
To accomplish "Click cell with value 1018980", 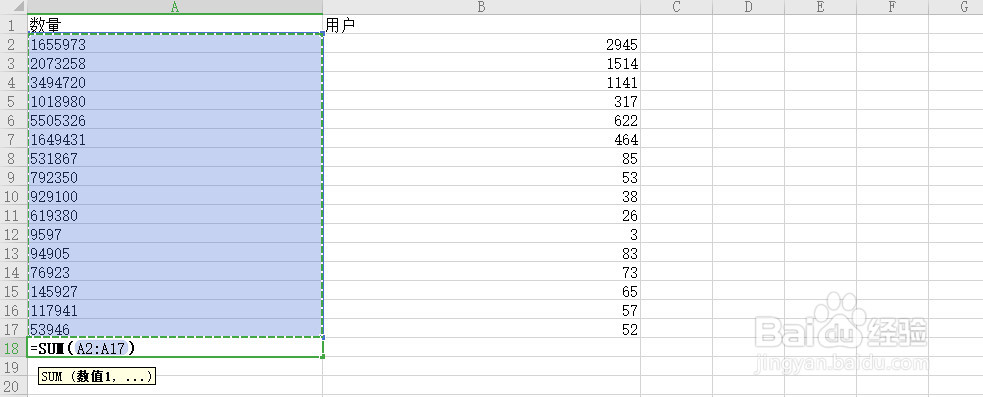I will [x=175, y=101].
